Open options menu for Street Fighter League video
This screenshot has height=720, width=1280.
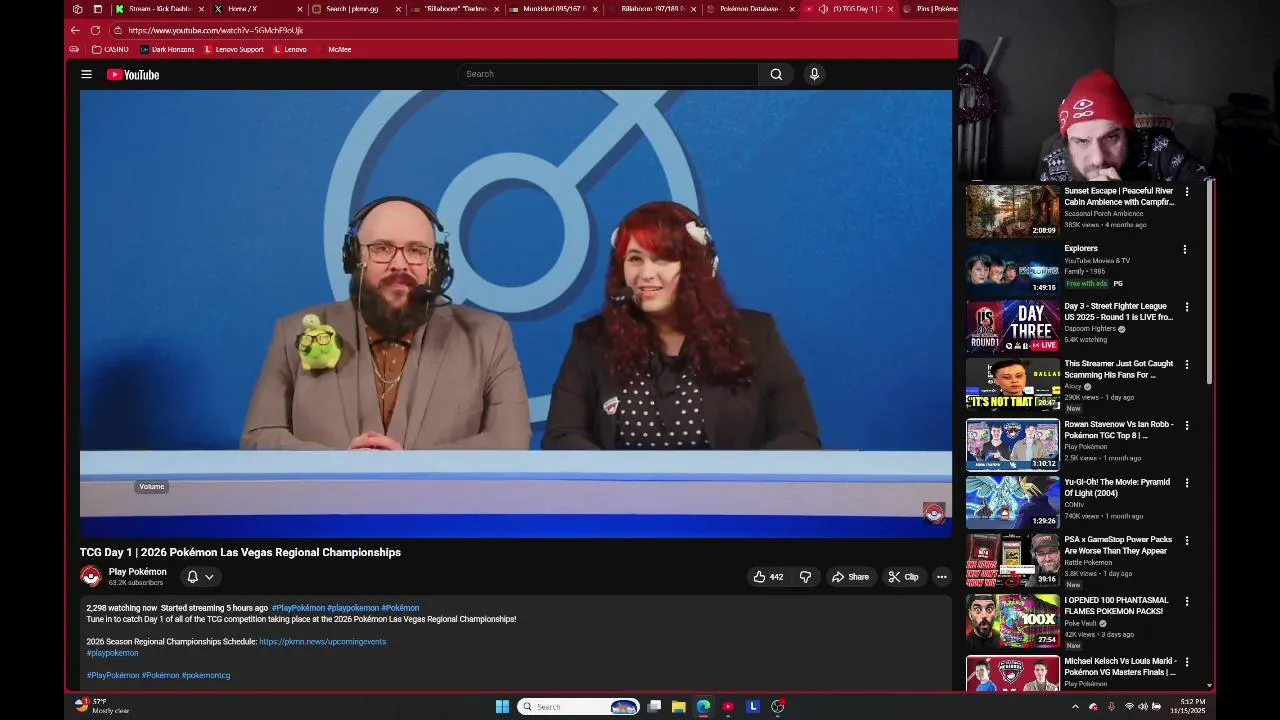click(x=1187, y=307)
